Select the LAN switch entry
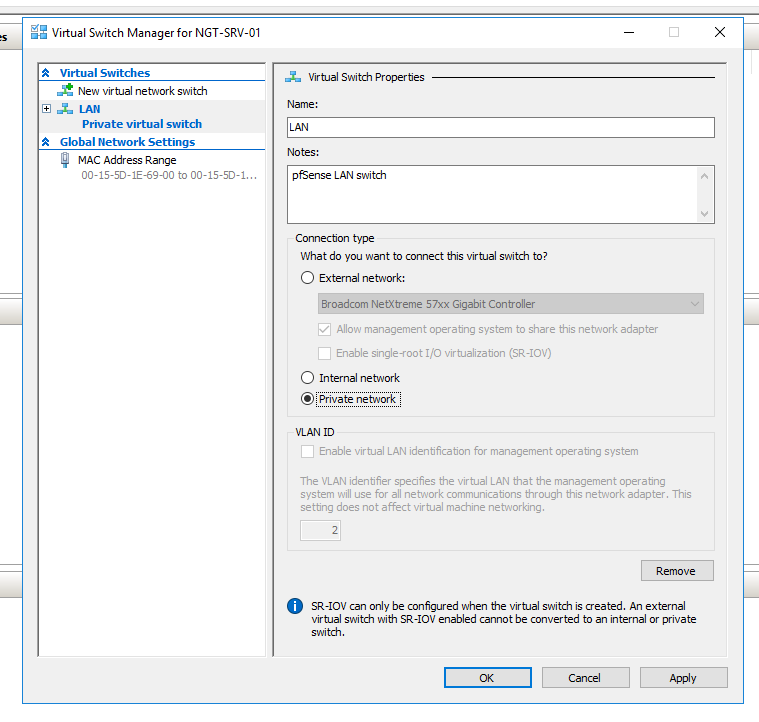The width and height of the screenshot is (759, 722). (x=90, y=109)
